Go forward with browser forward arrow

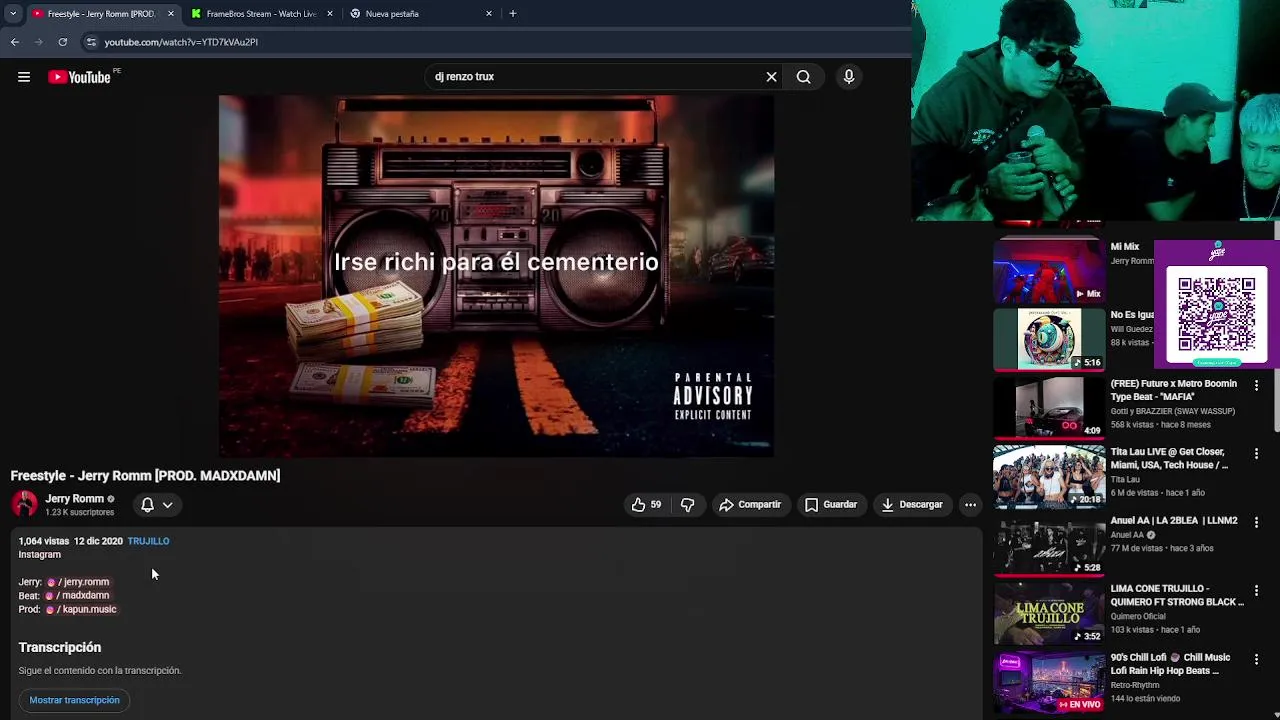coord(39,42)
